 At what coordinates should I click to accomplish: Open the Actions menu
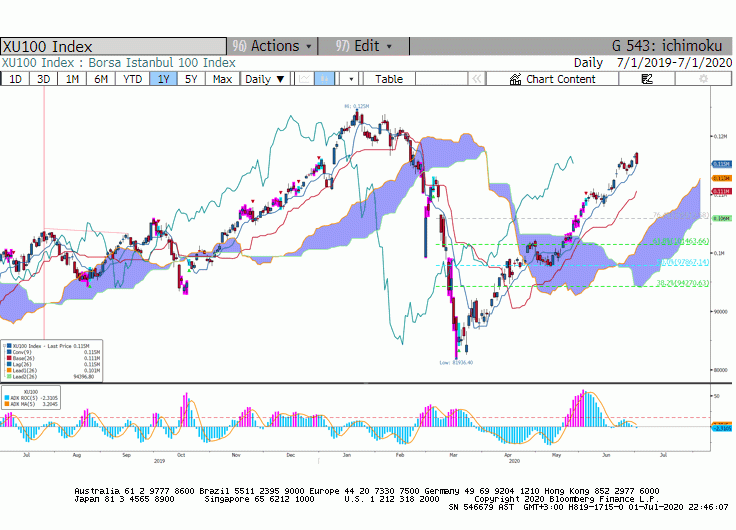pos(272,46)
